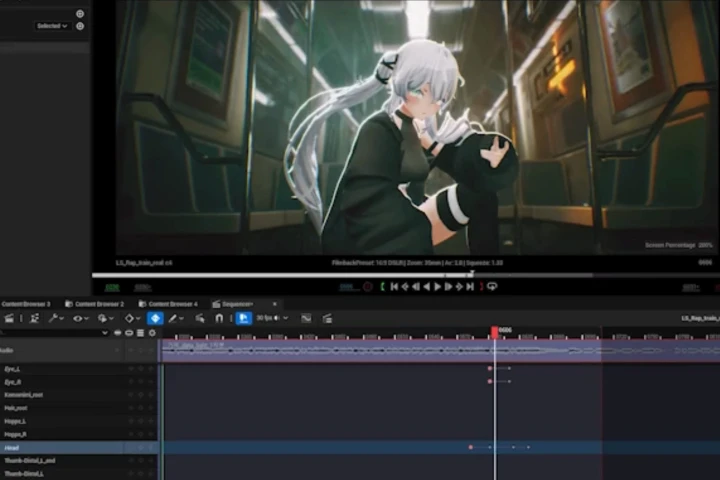This screenshot has height=480, width=720.
Task: Go to next key on Hoppe_L track
Action: tap(151, 421)
